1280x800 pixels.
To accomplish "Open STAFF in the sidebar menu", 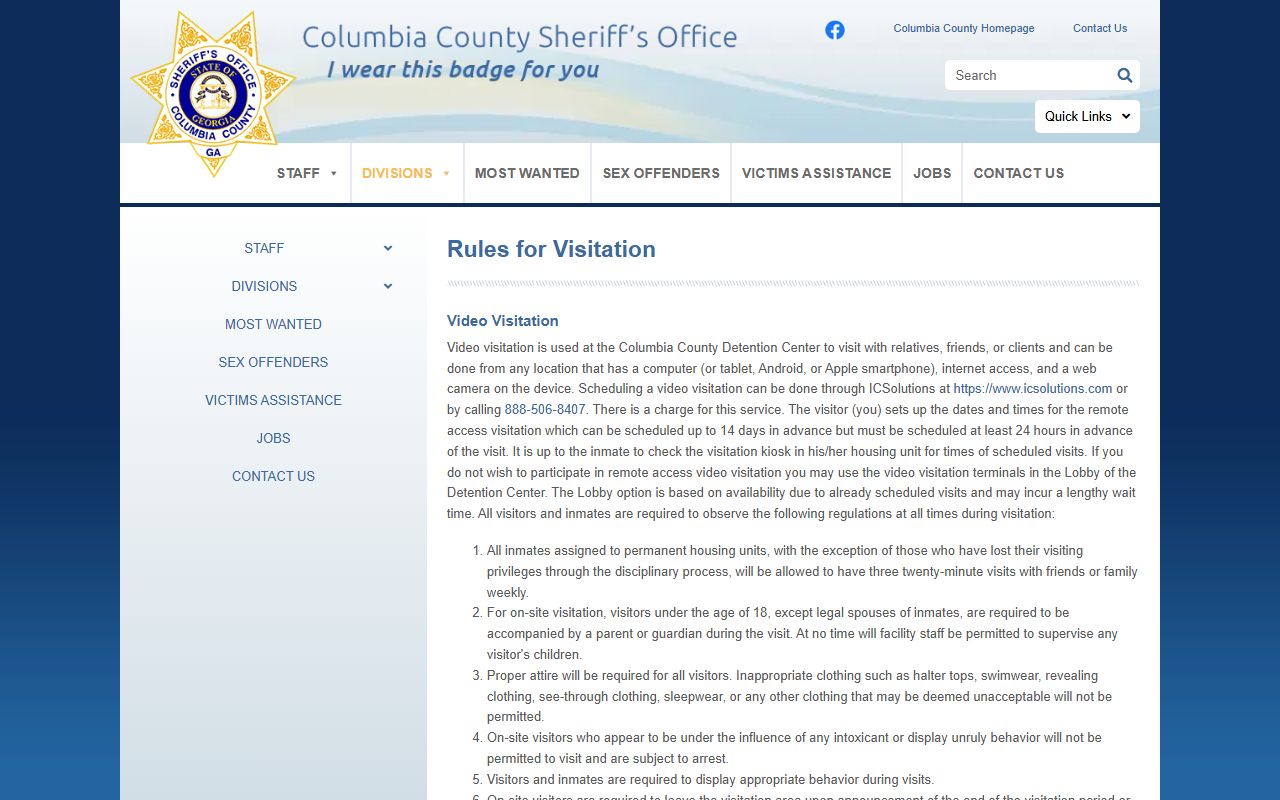I will click(264, 248).
